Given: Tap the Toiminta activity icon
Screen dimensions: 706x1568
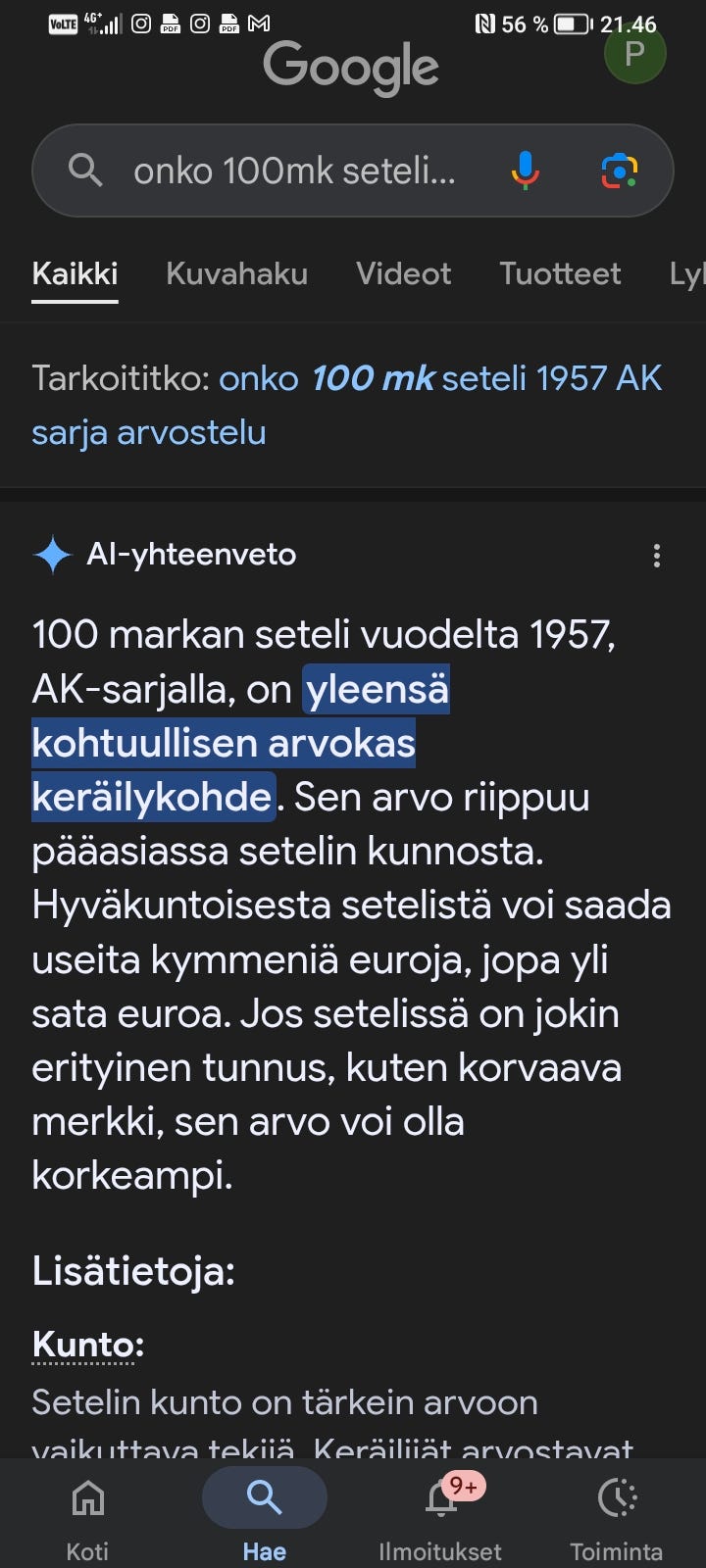Looking at the screenshot, I should point(618,1497).
